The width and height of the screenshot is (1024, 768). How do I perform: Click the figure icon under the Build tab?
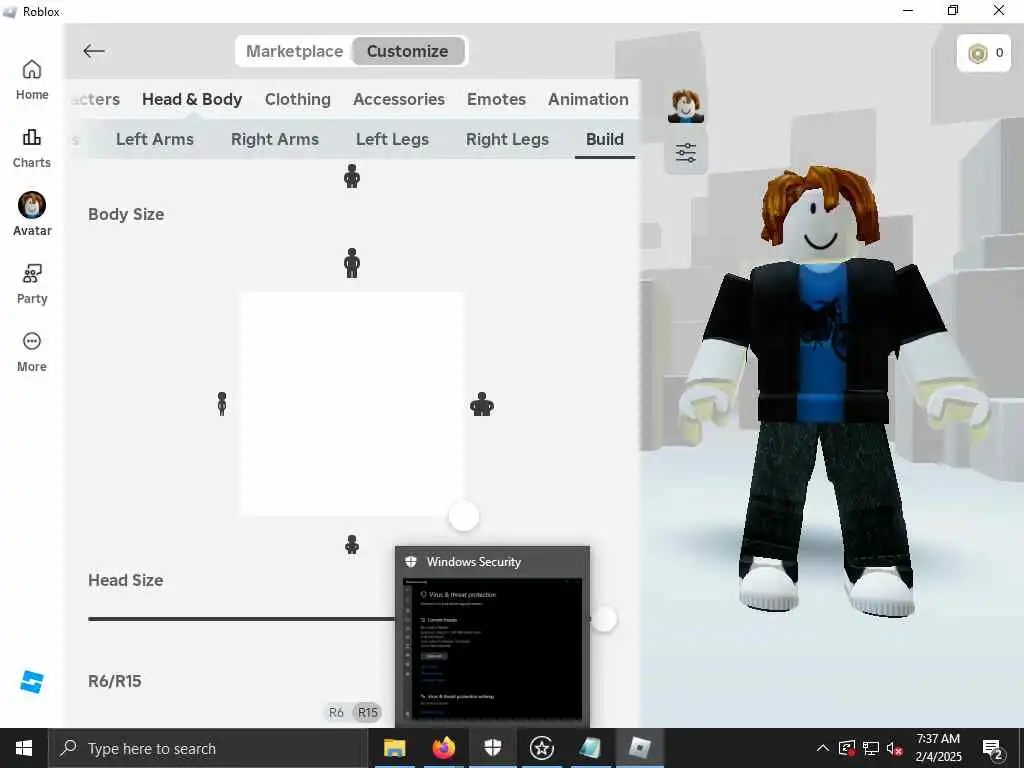pos(352,176)
